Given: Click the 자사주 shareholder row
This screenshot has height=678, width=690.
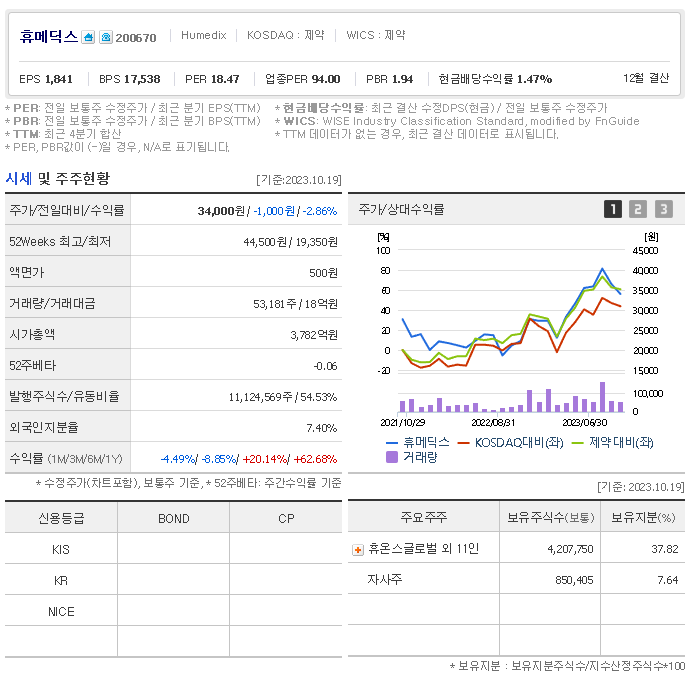Looking at the screenshot, I should [516, 580].
